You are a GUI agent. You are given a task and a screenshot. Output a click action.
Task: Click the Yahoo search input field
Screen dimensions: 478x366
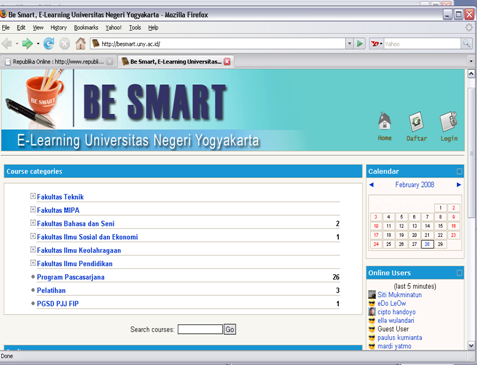click(x=422, y=44)
